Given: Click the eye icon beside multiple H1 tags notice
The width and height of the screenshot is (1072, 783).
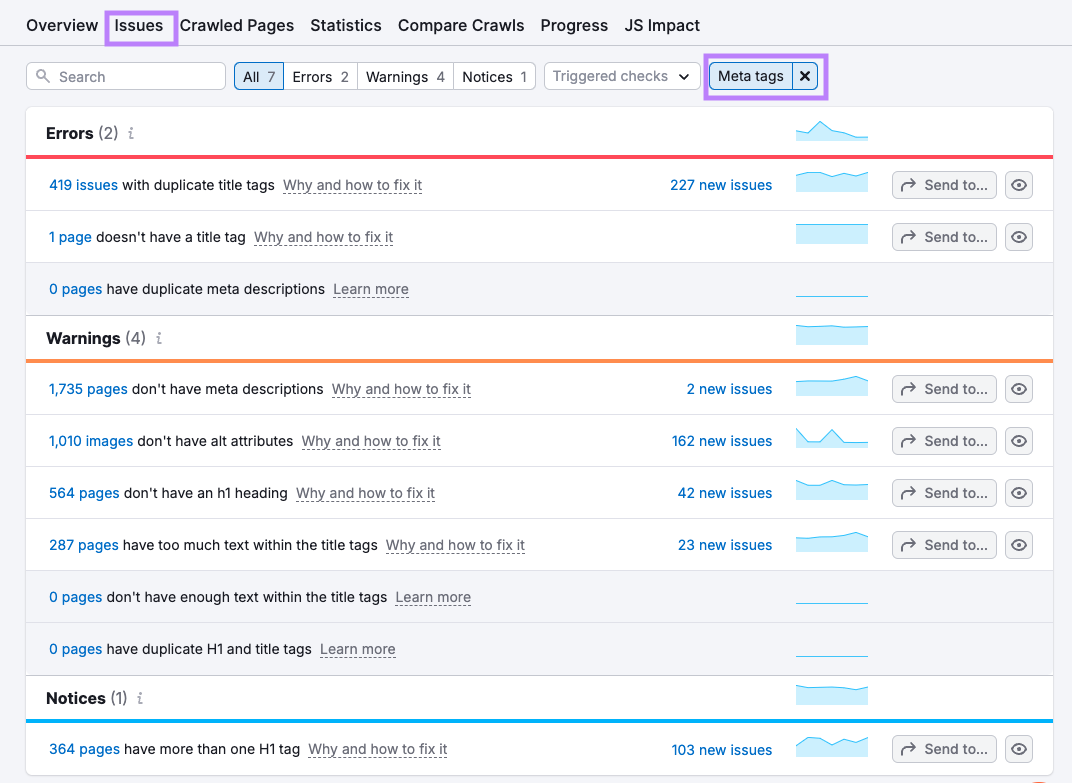Looking at the screenshot, I should point(1018,749).
